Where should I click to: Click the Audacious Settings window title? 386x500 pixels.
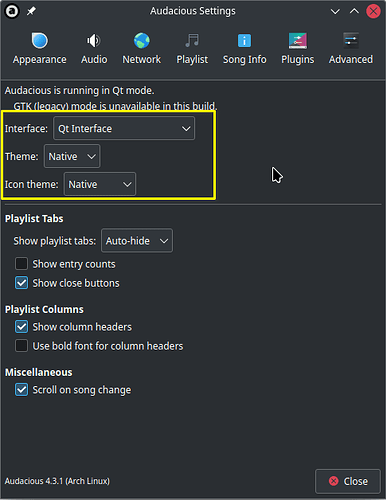(193, 11)
